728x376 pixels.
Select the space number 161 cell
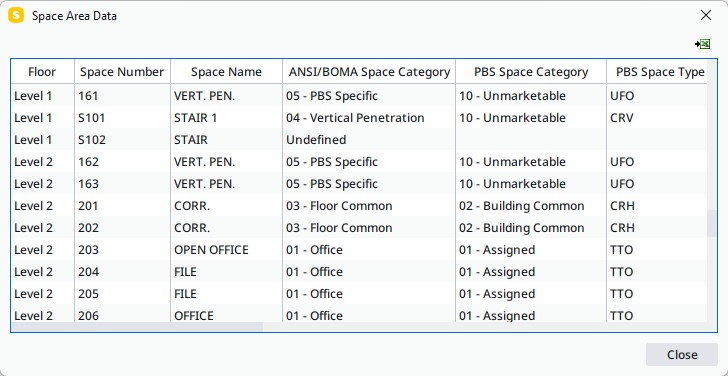pos(122,96)
